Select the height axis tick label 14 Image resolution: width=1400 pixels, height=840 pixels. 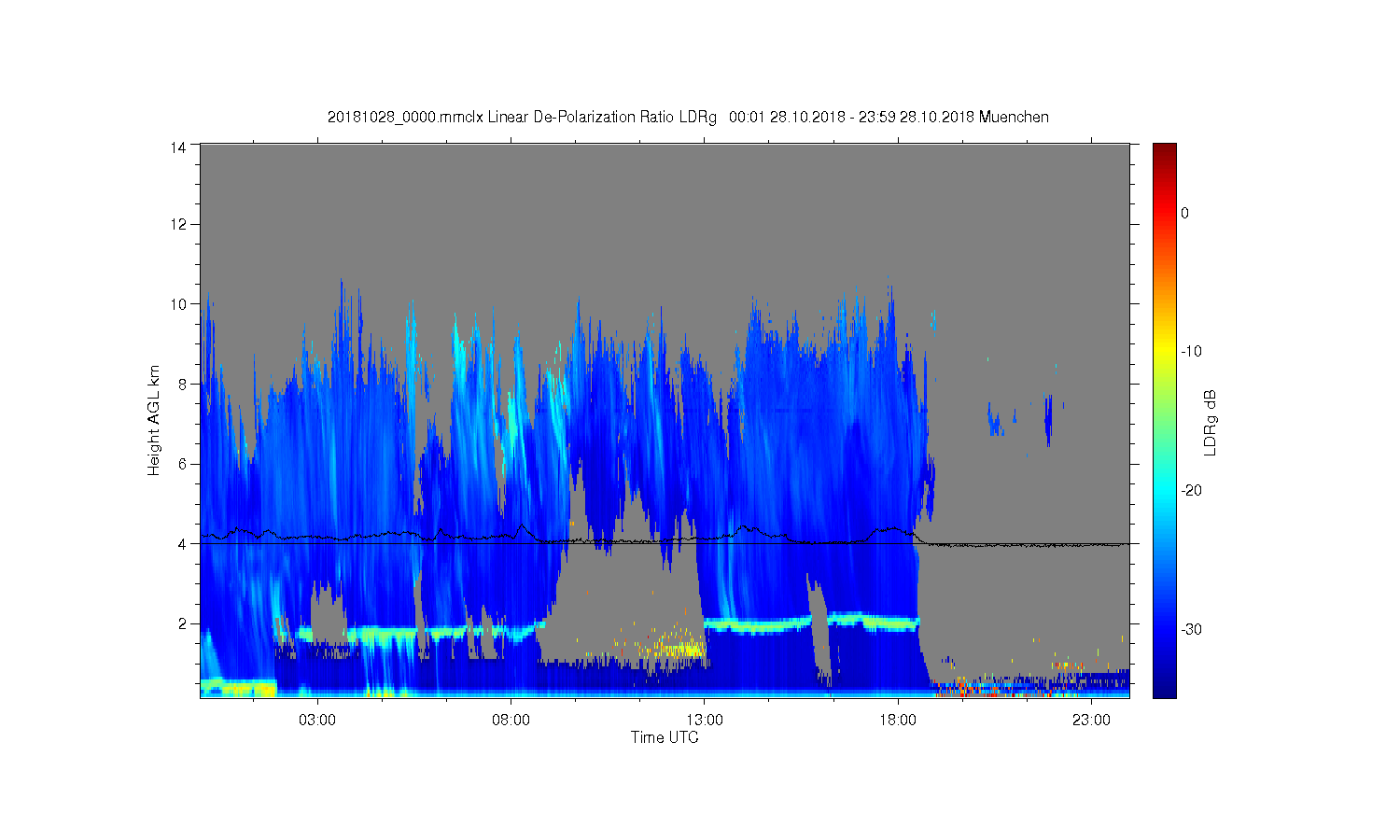point(179,147)
